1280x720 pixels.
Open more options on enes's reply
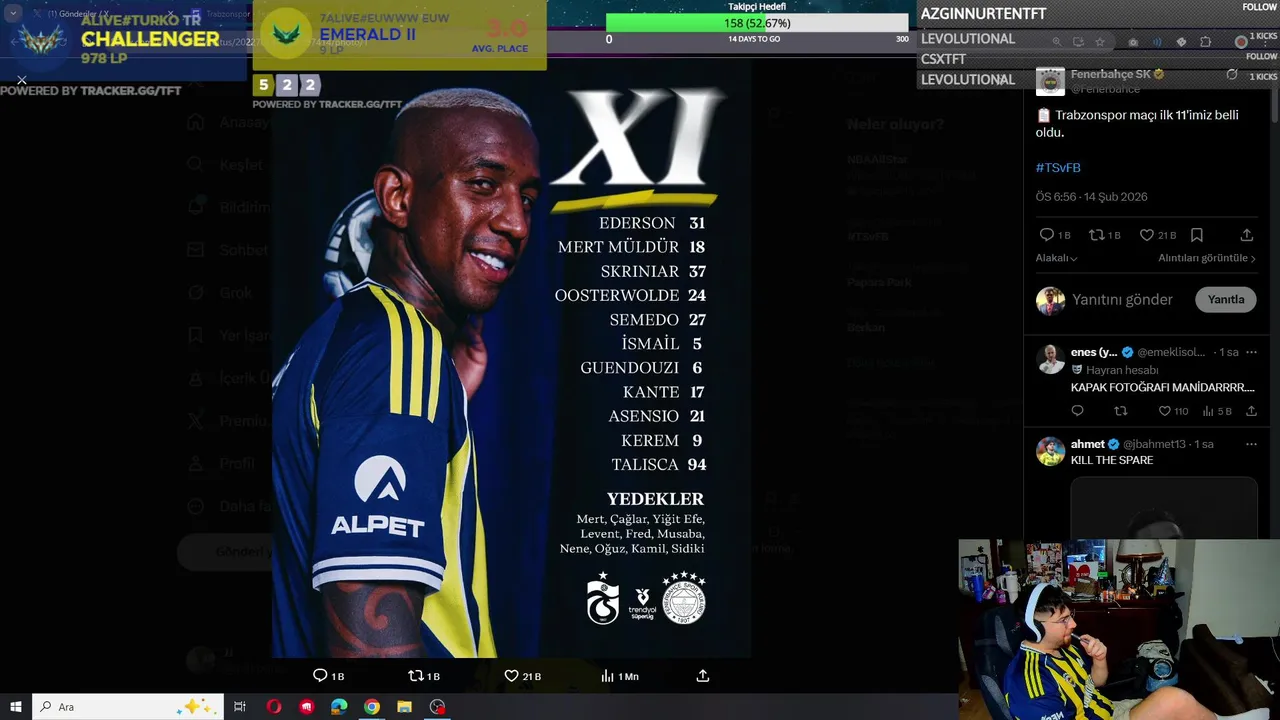[x=1250, y=352]
